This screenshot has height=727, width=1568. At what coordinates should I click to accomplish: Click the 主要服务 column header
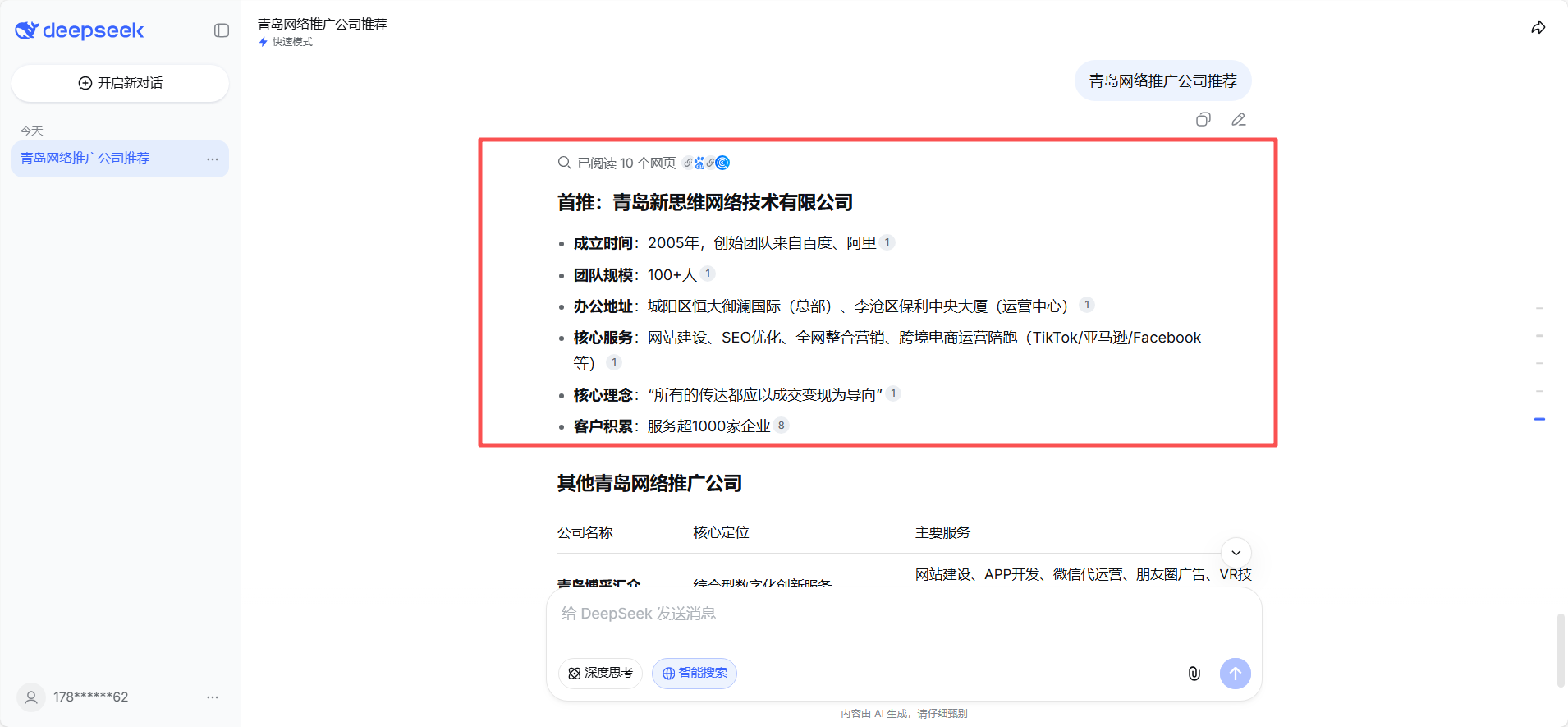[943, 533]
